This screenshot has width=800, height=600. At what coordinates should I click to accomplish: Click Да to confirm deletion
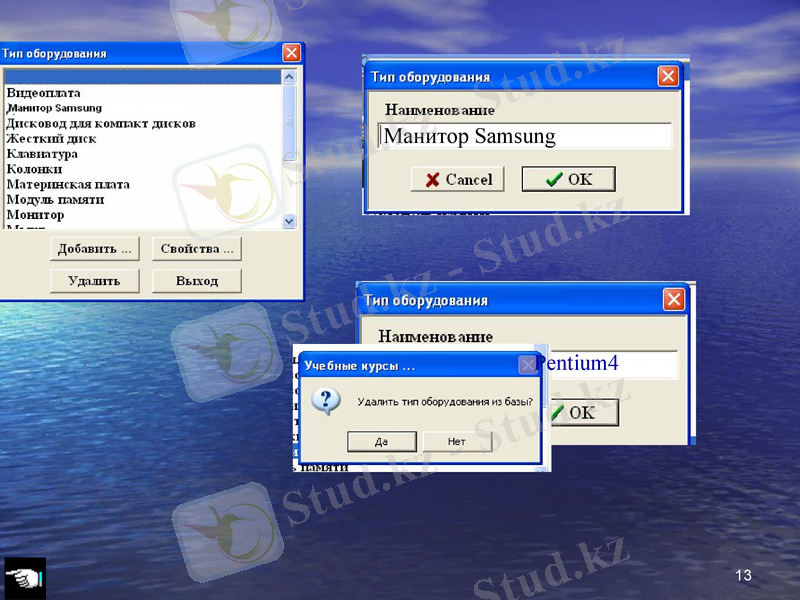coord(381,441)
